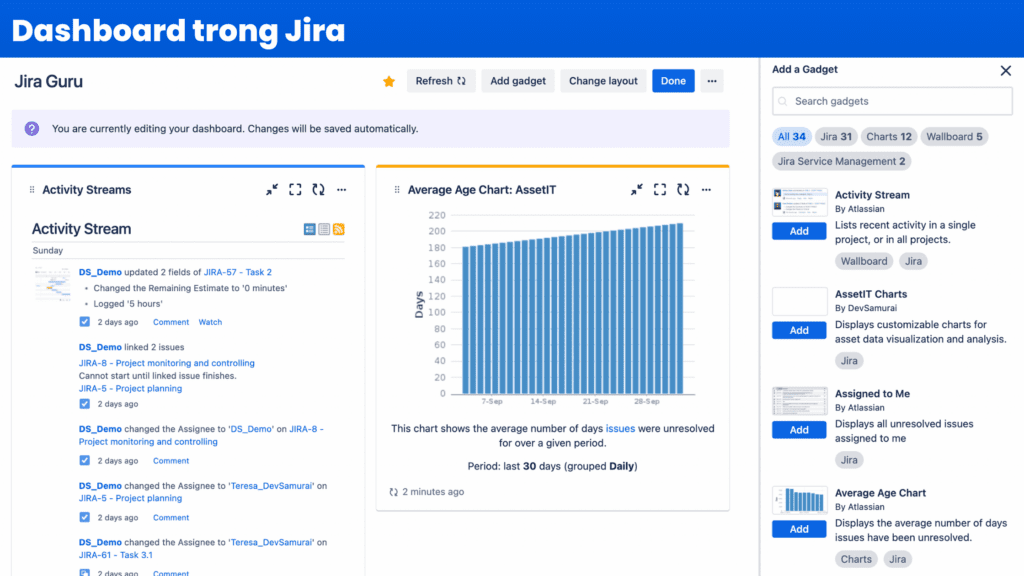Add the Average Age Chart gadget

(x=799, y=529)
